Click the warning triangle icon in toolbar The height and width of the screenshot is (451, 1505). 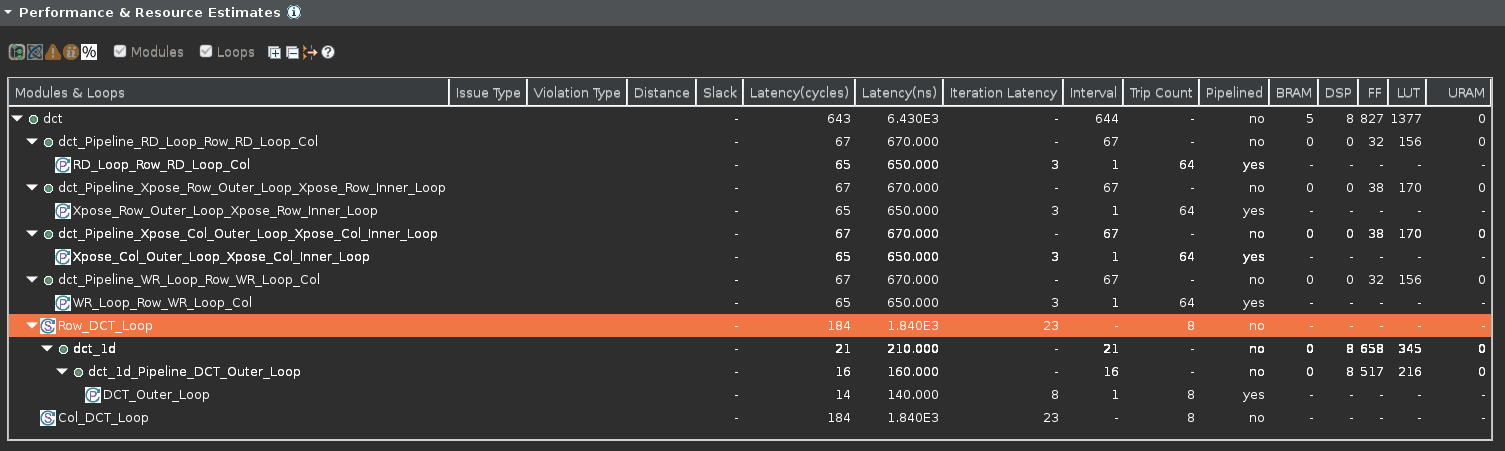[53, 52]
